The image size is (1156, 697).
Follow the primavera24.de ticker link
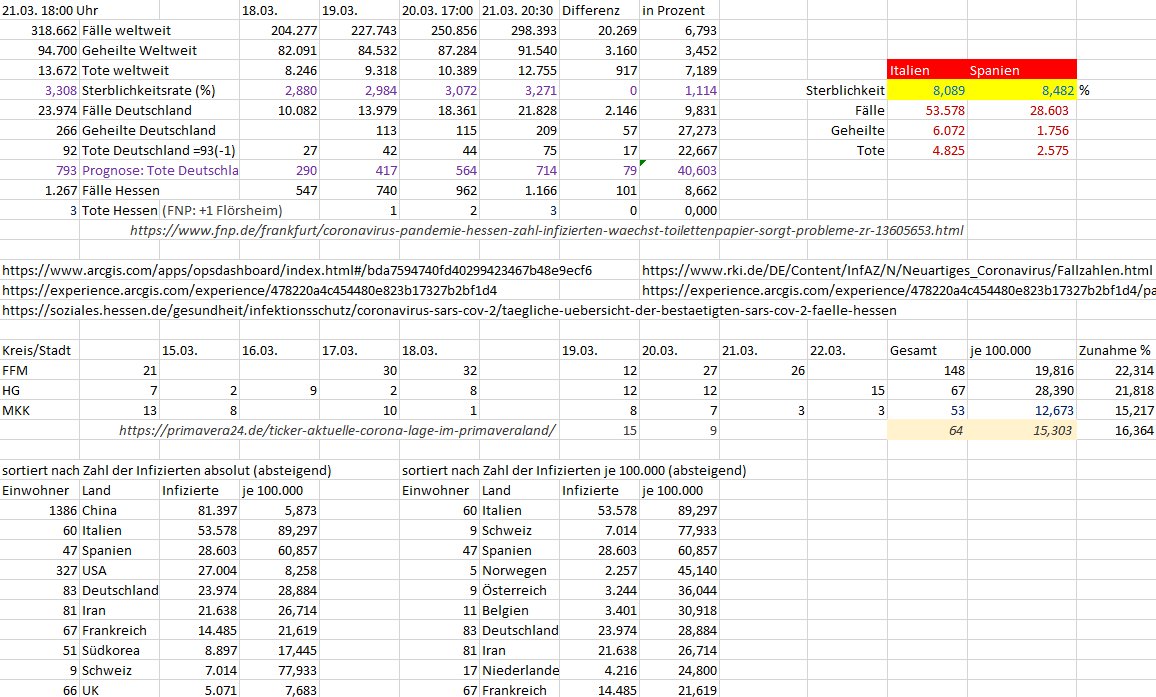(x=337, y=431)
